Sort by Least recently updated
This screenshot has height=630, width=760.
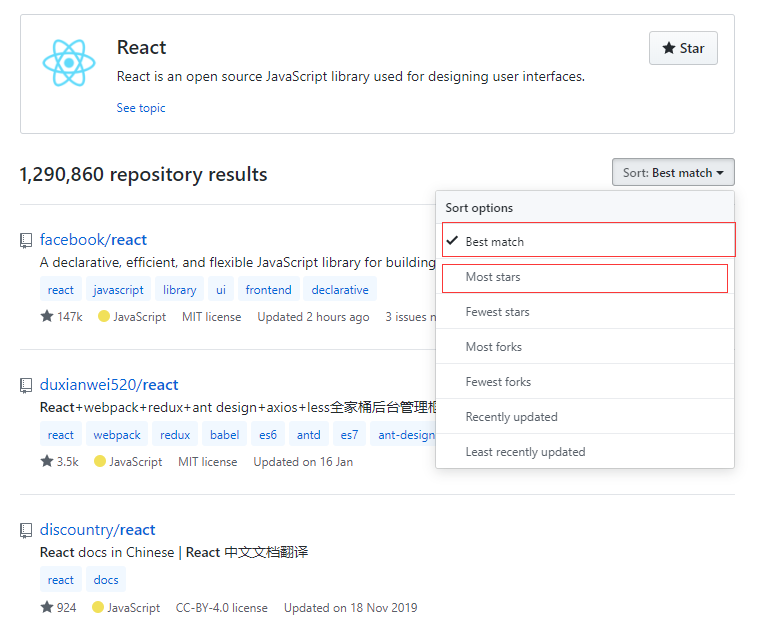(x=585, y=451)
